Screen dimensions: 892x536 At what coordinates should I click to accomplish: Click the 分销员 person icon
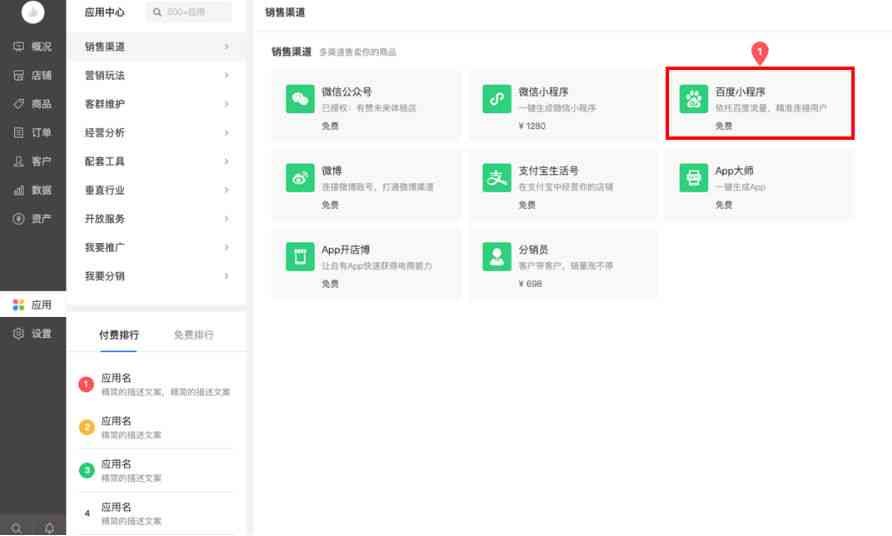click(497, 257)
